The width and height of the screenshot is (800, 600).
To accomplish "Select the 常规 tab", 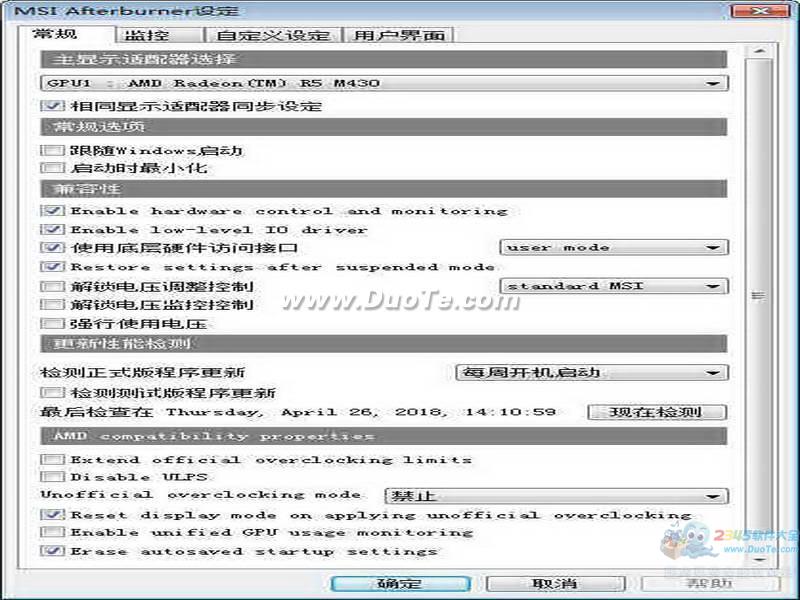I will tap(66, 34).
